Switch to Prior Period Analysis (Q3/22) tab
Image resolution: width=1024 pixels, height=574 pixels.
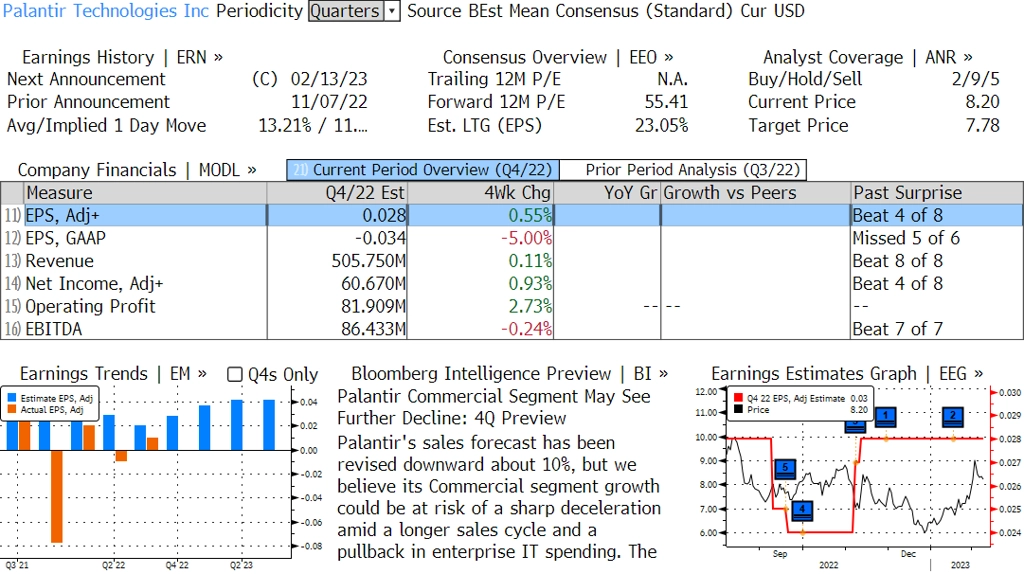(x=683, y=170)
